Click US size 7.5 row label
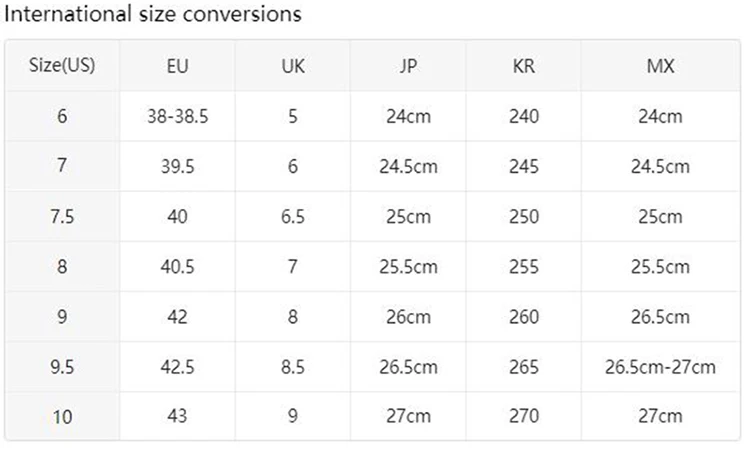Viewport: 750px width, 450px height. 62,217
